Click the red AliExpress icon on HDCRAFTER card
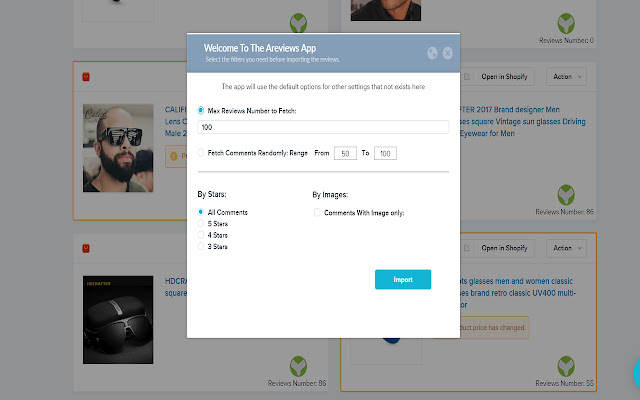This screenshot has width=640, height=400. click(x=86, y=248)
